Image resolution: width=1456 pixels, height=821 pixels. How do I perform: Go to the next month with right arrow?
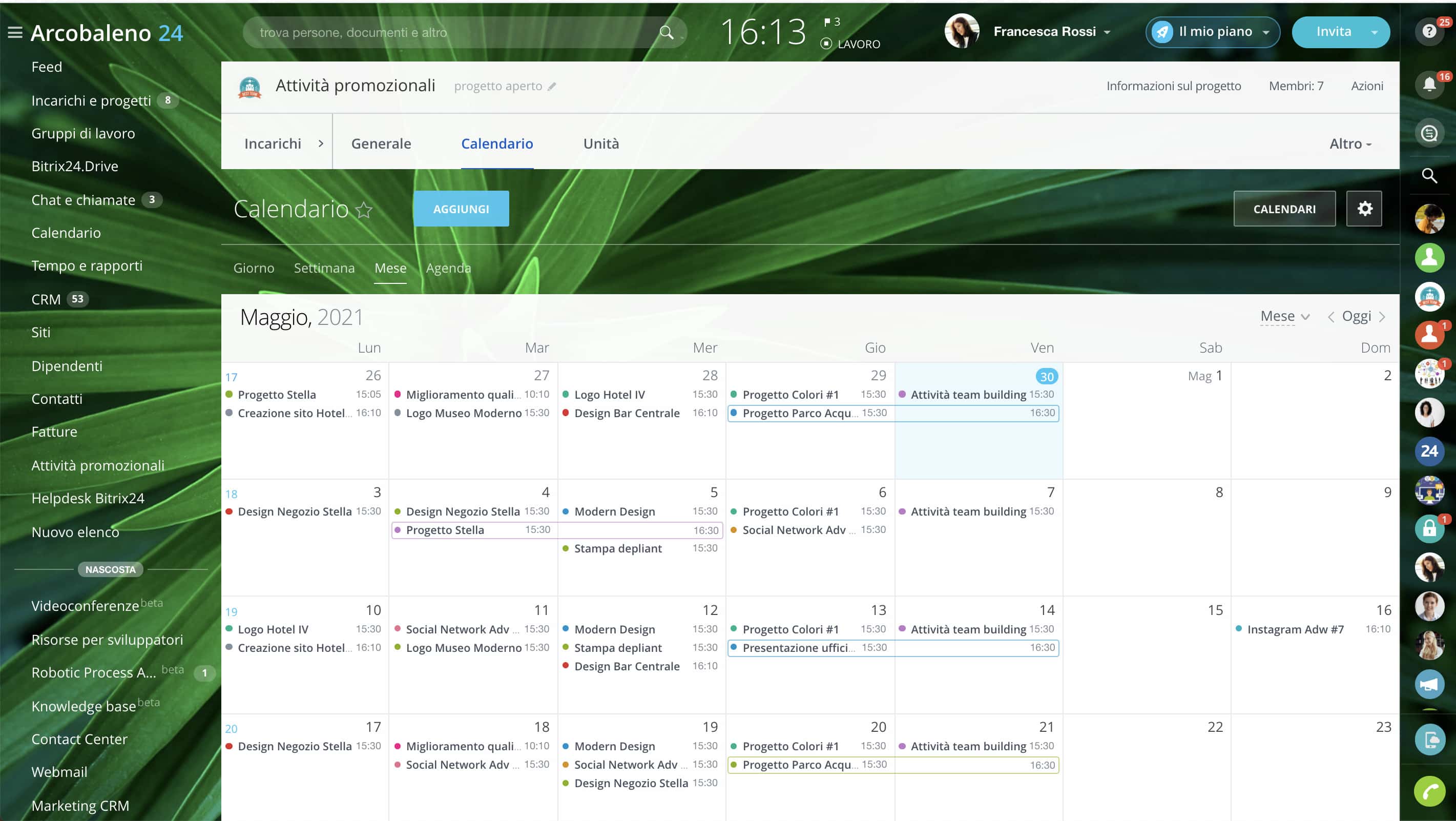pos(1383,317)
